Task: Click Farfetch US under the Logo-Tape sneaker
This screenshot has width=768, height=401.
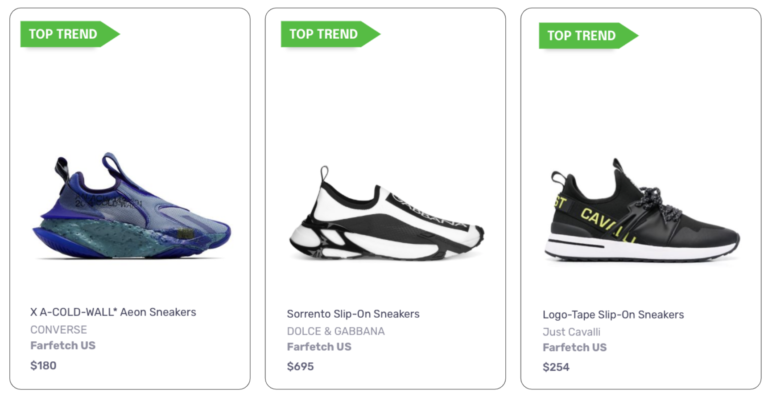Action: [x=575, y=348]
